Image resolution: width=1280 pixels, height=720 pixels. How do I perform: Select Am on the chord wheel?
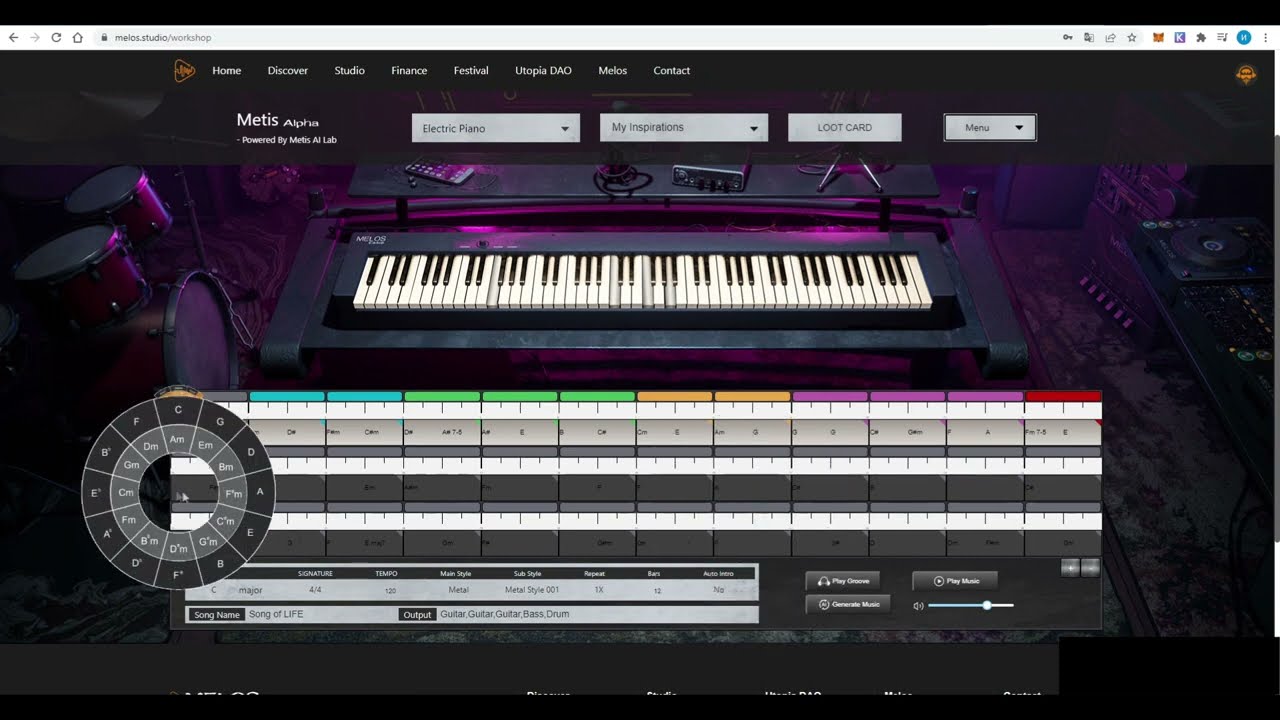[177, 439]
